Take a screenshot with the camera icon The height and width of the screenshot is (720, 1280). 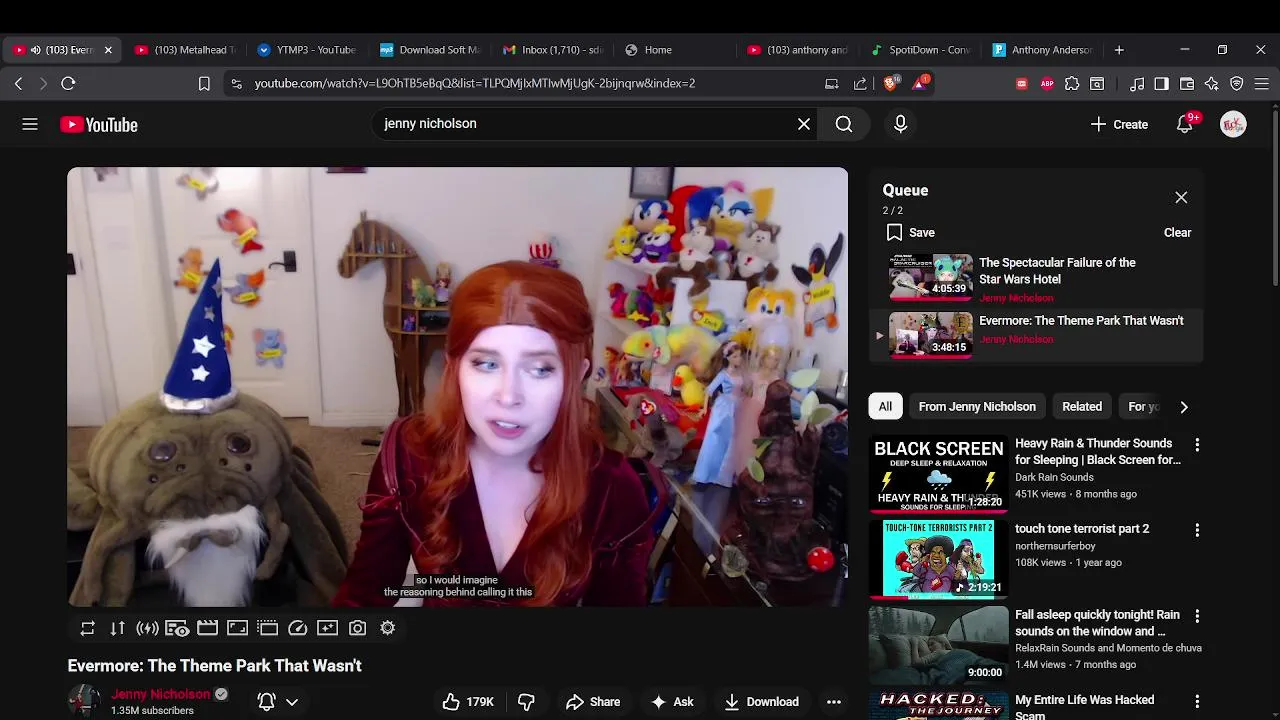tap(357, 628)
